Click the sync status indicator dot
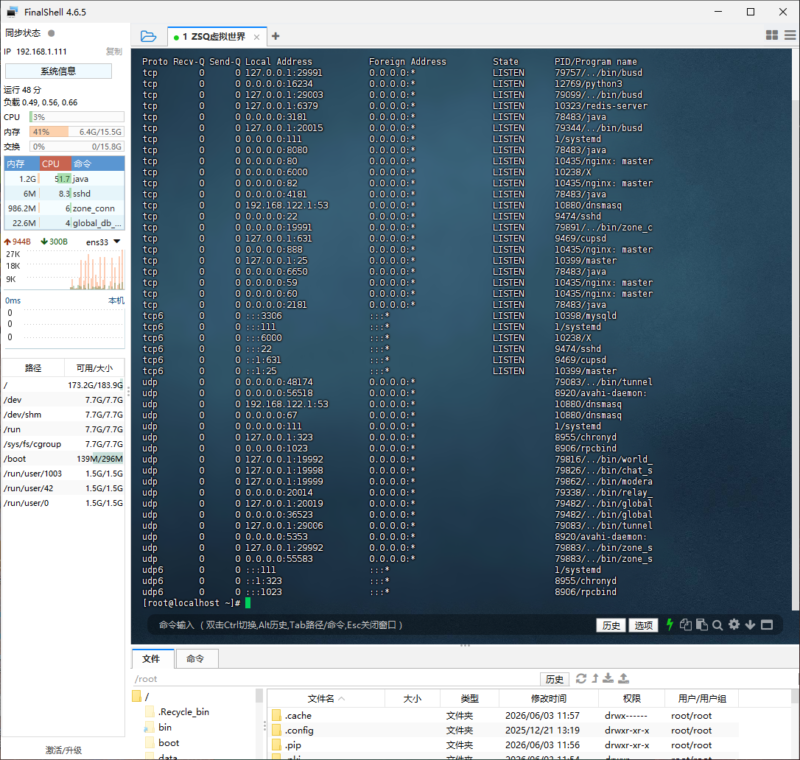The width and height of the screenshot is (800, 760). pos(51,33)
